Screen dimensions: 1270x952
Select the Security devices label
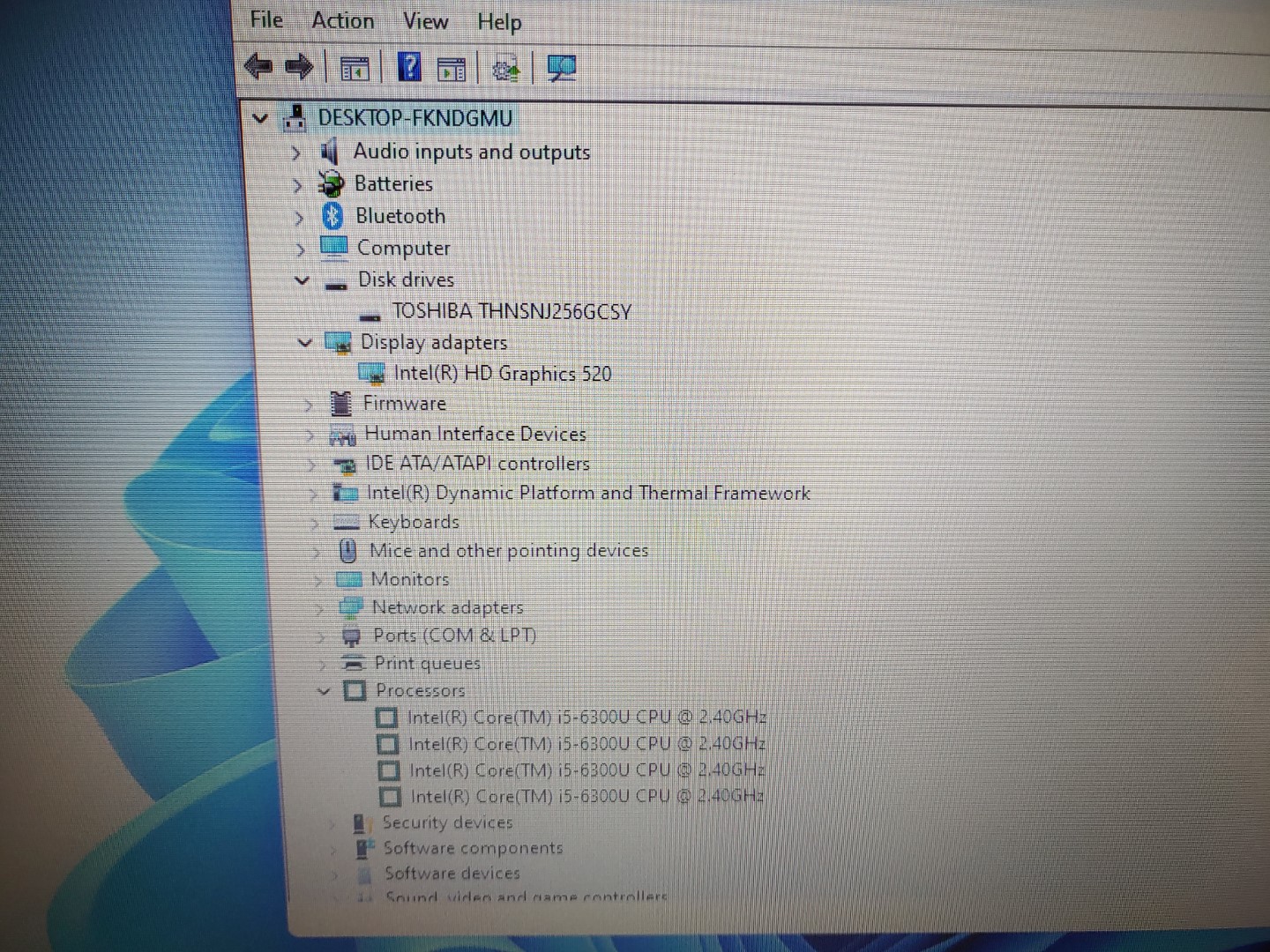pyautogui.click(x=448, y=822)
